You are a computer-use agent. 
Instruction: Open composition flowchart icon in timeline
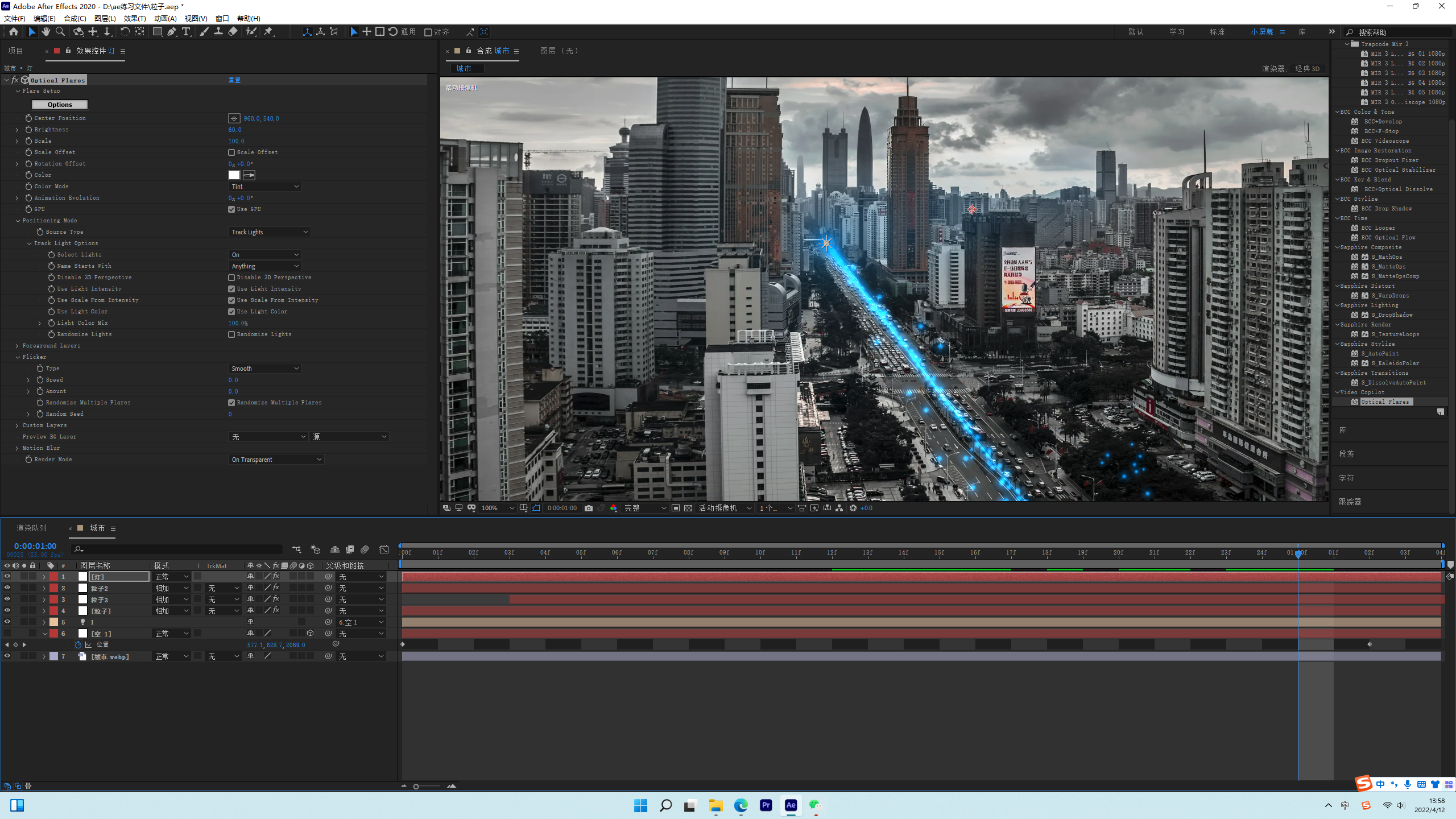[x=296, y=549]
